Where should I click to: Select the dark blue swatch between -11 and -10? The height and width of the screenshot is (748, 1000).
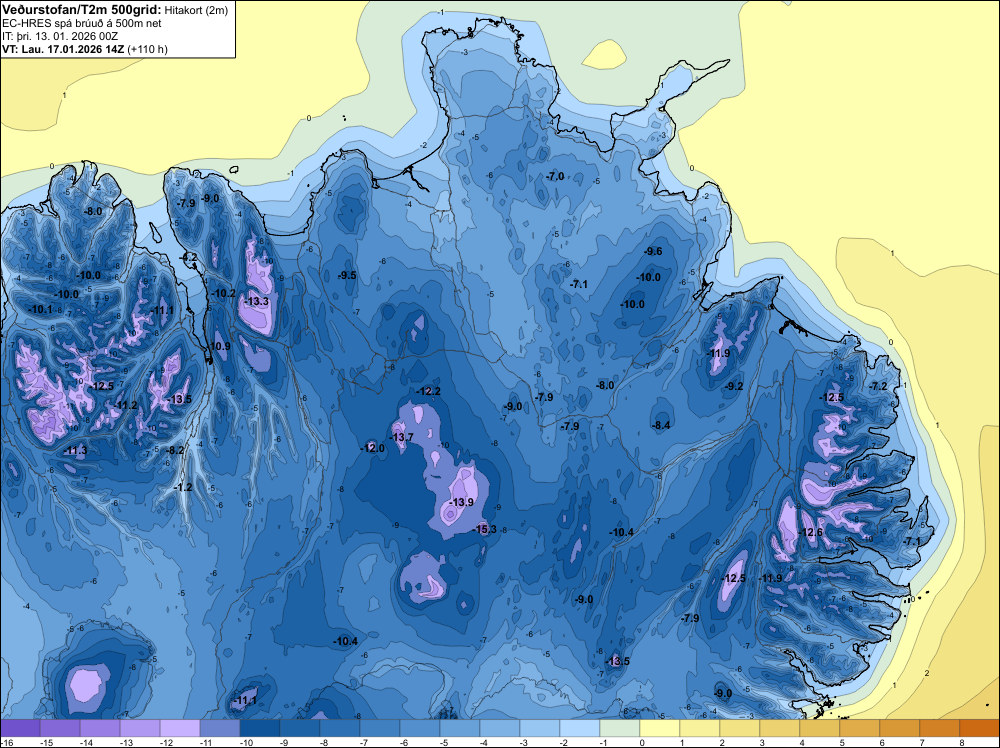tap(220, 728)
